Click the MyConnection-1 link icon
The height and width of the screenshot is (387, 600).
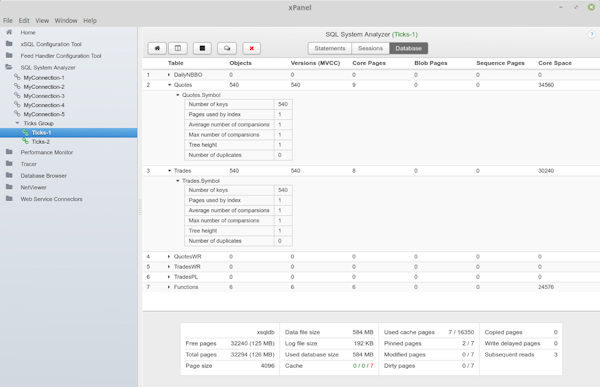(x=17, y=77)
